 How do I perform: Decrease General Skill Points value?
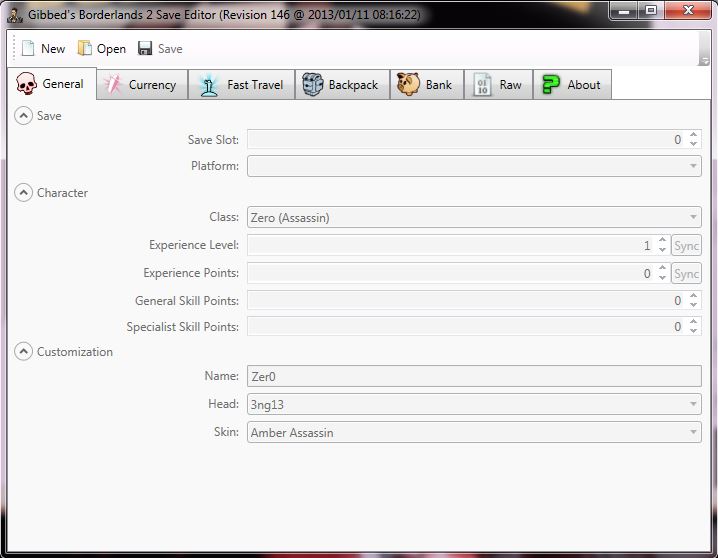[x=693, y=305]
